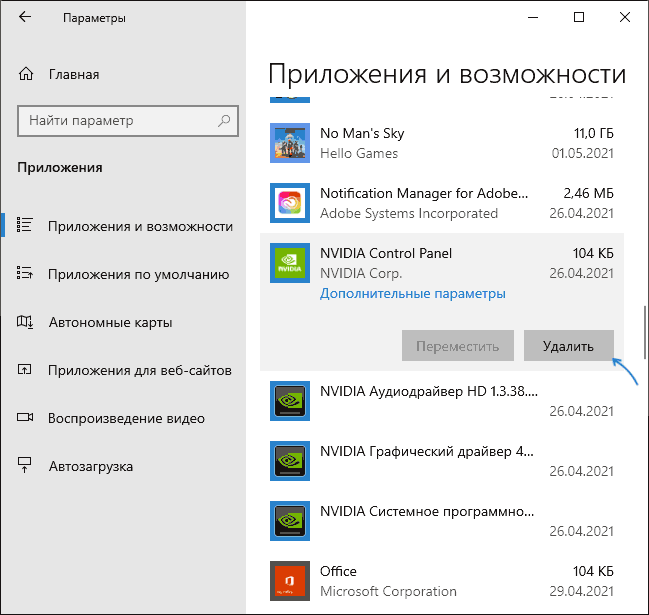Click the Приложения для веб-сайтов icon
Screen dimensions: 649x615
tap(24, 370)
